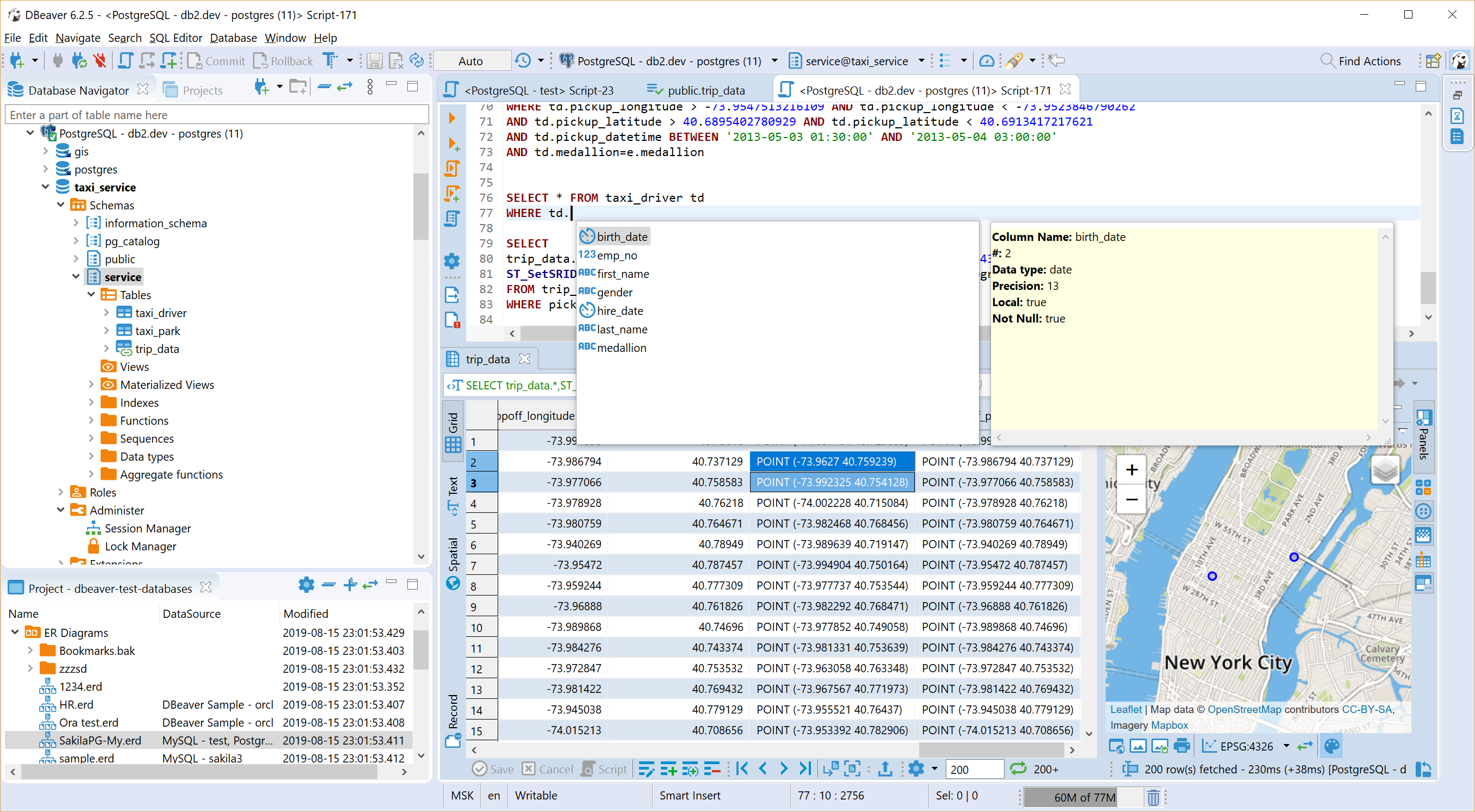1475x812 pixels.
Task: Delete the current result row
Action: (712, 769)
